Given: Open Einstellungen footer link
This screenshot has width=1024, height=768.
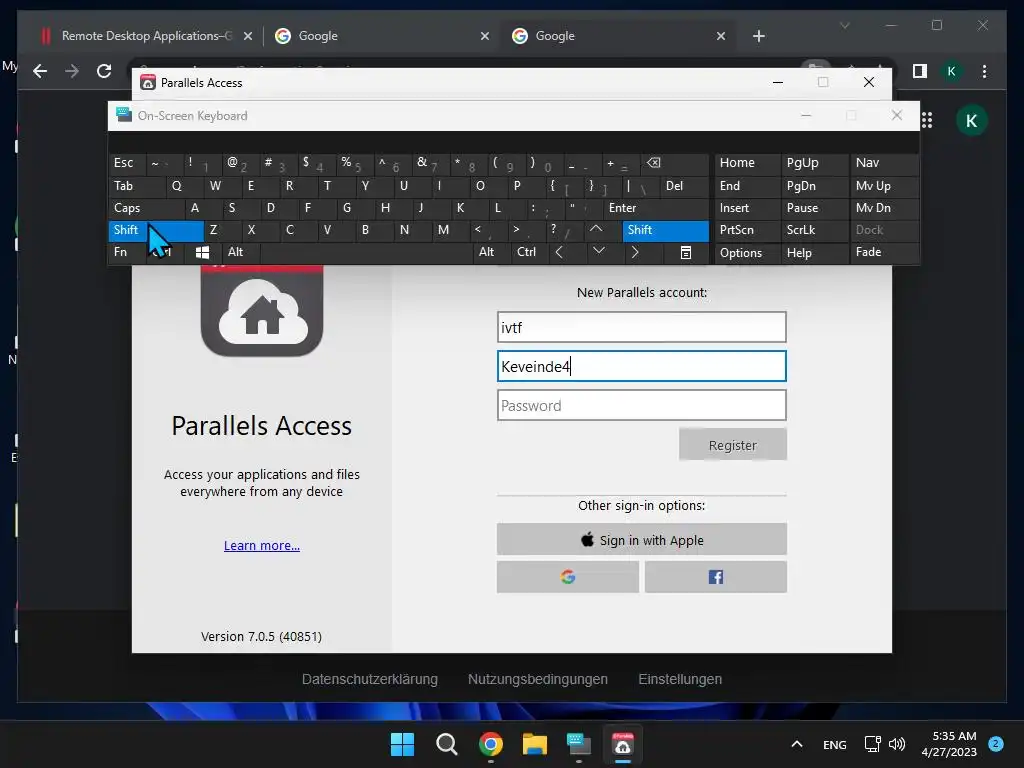Looking at the screenshot, I should pos(680,679).
